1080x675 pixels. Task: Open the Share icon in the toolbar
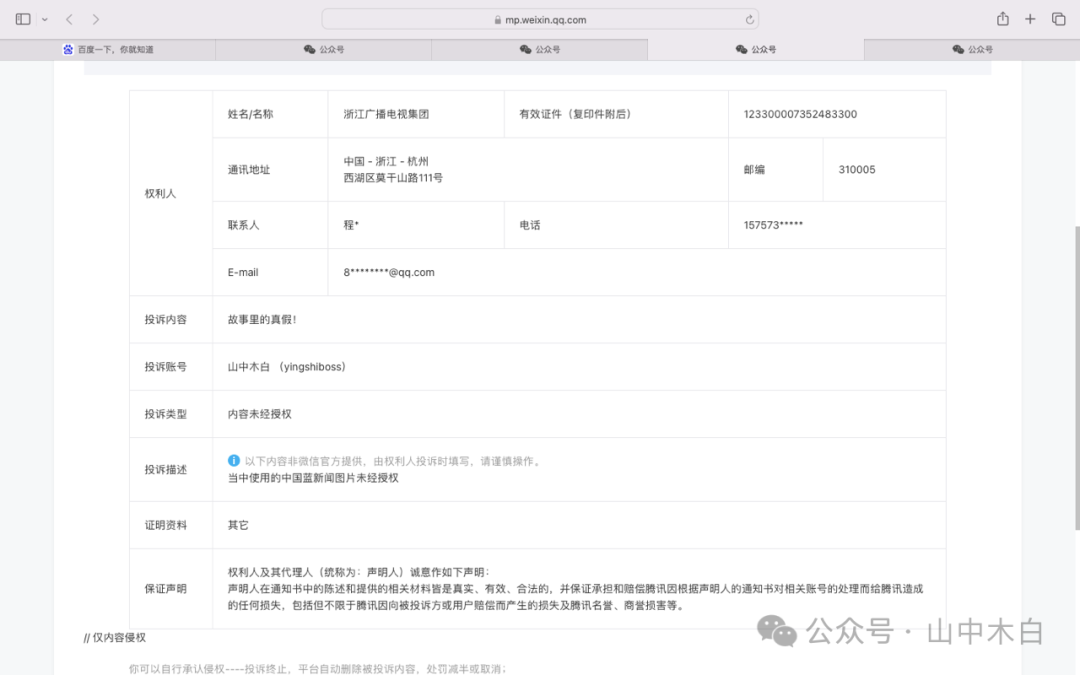pyautogui.click(x=1003, y=19)
